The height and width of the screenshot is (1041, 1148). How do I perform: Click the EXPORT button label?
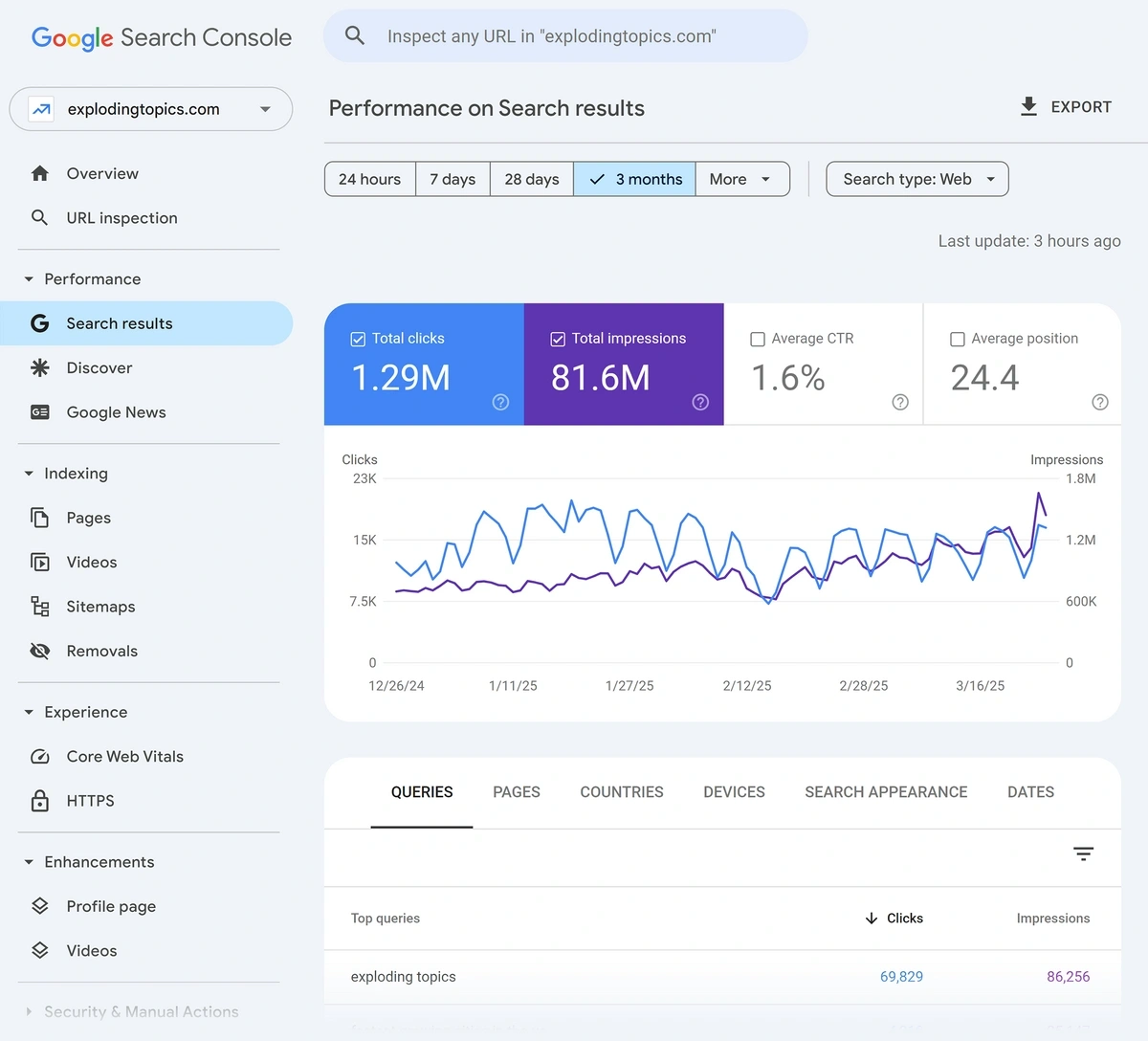(x=1081, y=107)
